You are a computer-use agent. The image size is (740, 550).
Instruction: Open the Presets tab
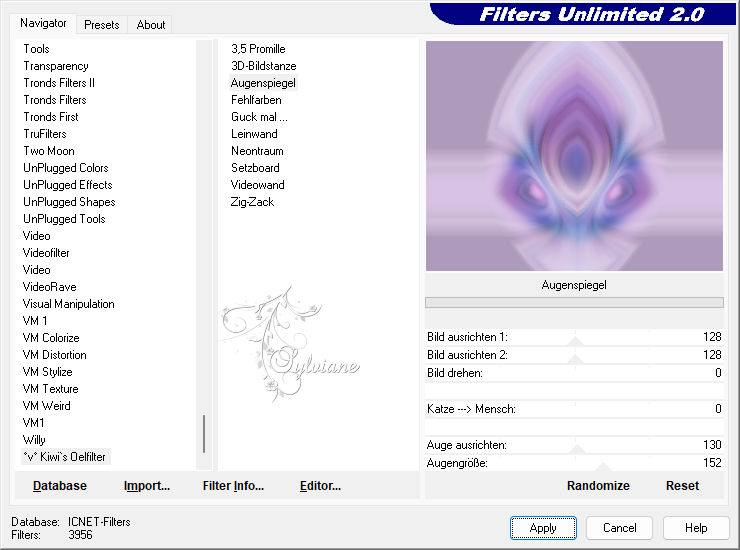click(x=101, y=25)
